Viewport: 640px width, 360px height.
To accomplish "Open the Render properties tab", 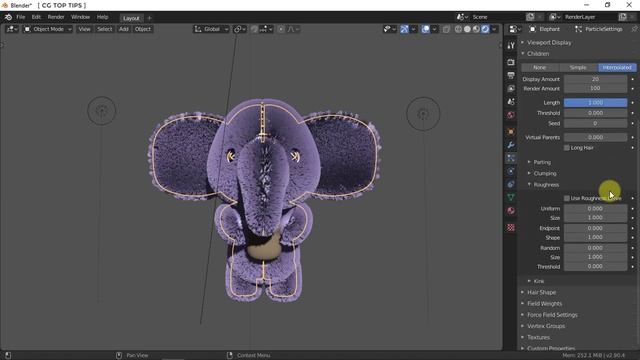I will (511, 62).
